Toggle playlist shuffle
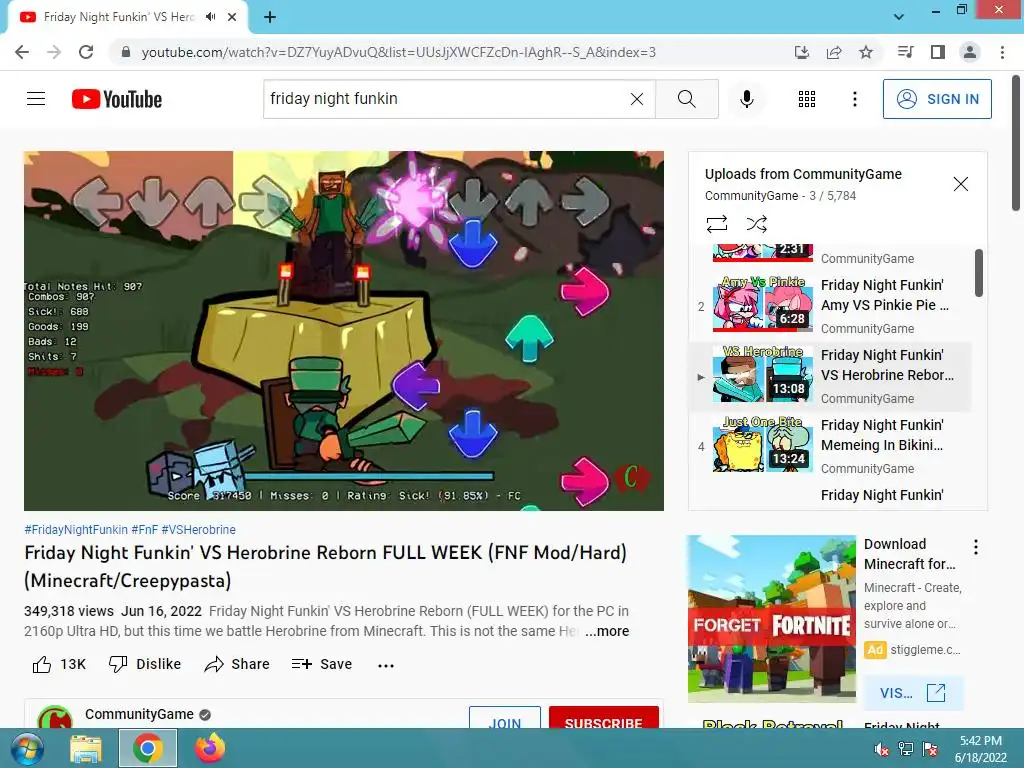The image size is (1024, 768). pyautogui.click(x=756, y=224)
